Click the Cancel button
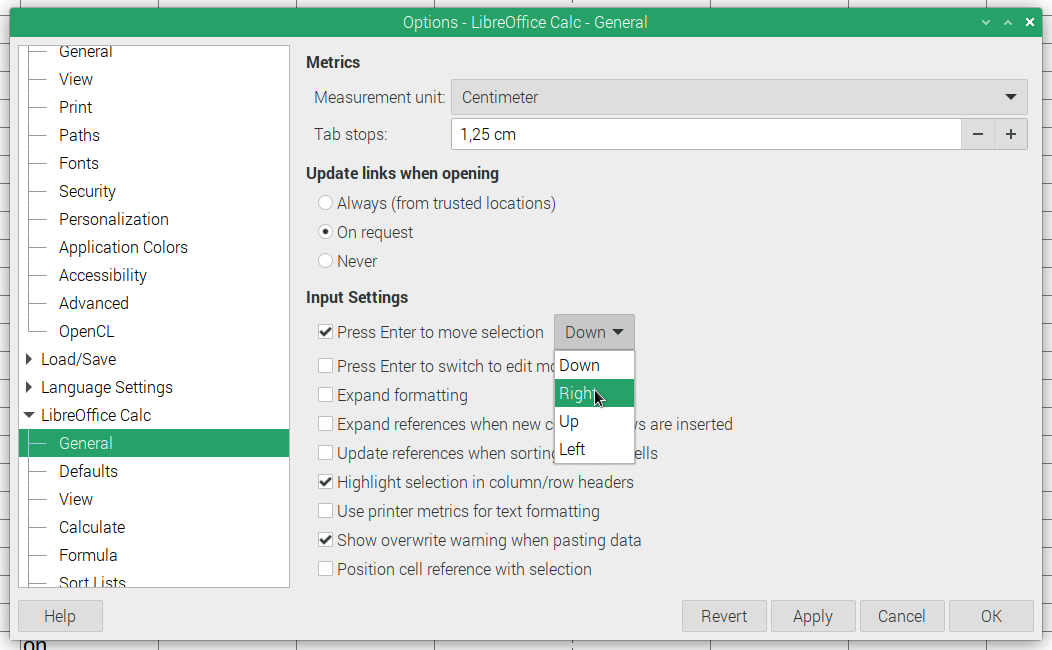 point(902,616)
